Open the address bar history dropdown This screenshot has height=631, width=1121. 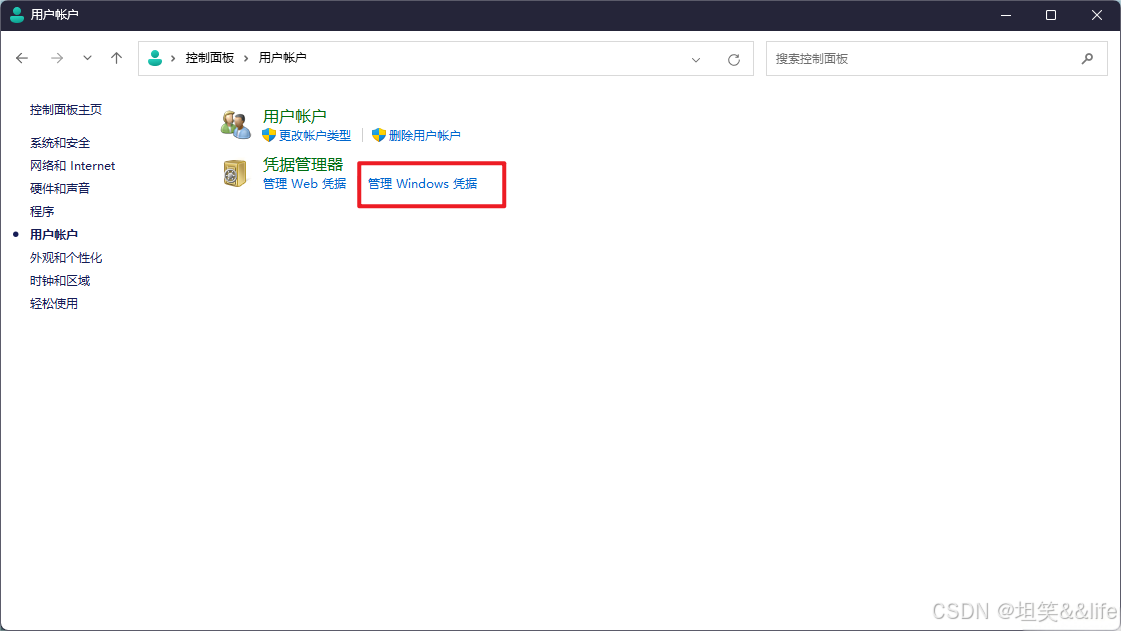[696, 59]
